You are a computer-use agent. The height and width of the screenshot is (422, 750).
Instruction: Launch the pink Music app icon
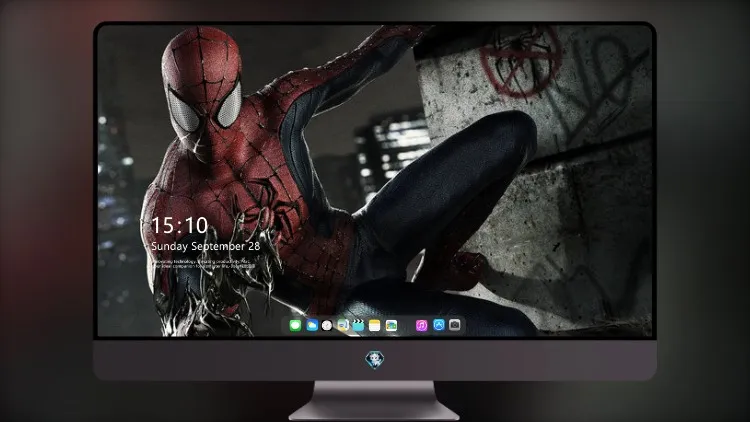(x=421, y=325)
